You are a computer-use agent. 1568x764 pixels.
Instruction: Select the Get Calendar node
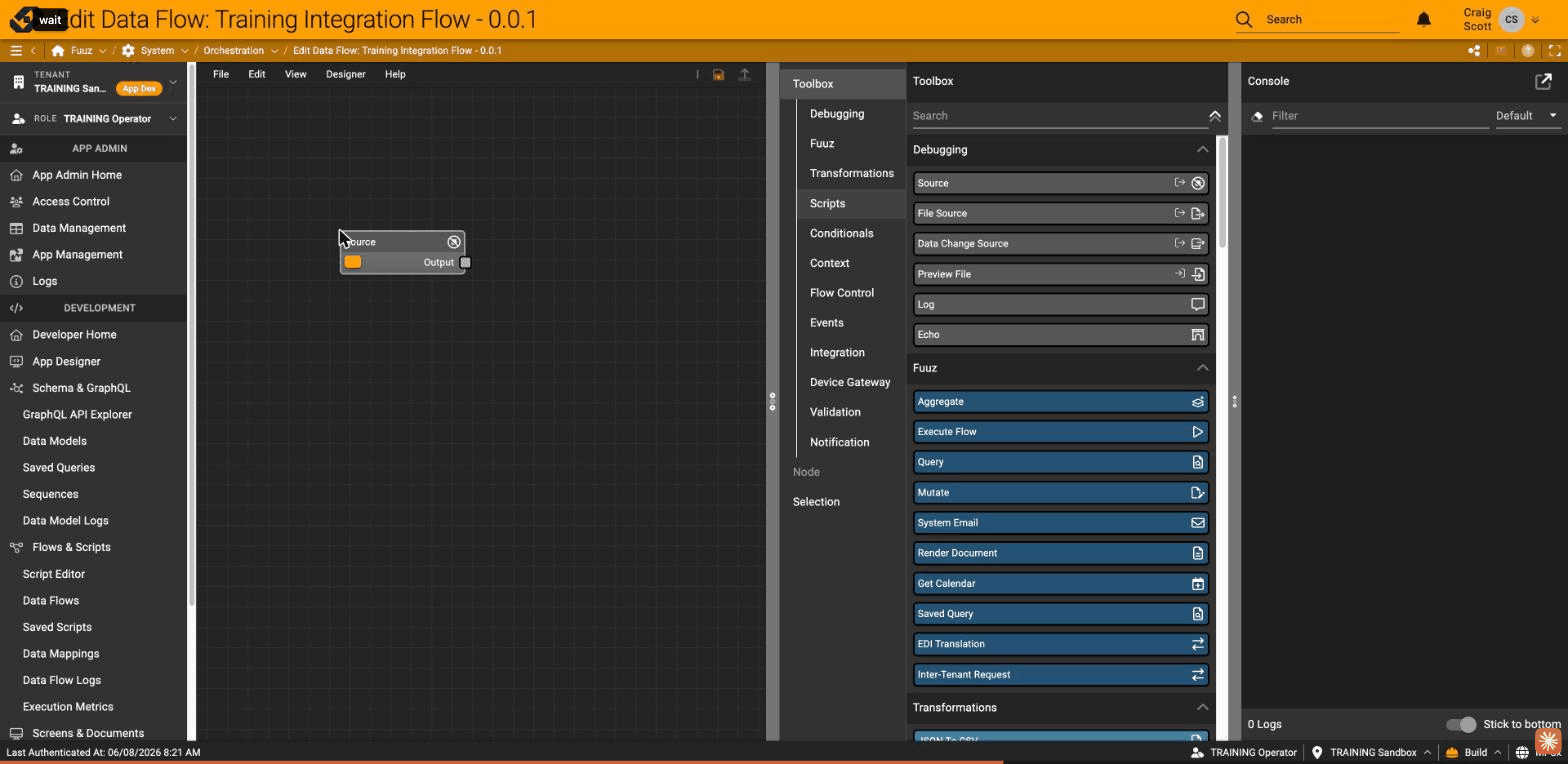(1060, 583)
